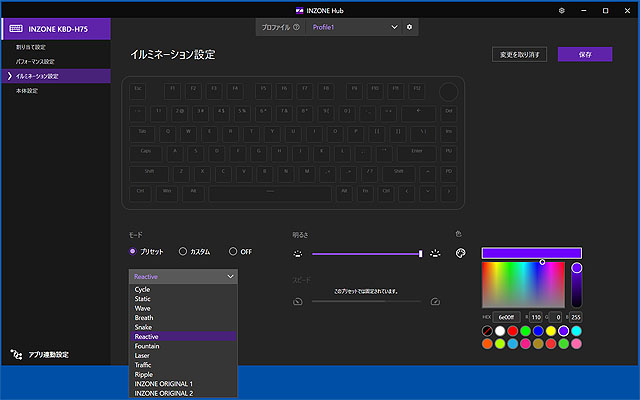Viewport: 640px width, 400px height.
Task: Click the B value field showing 255
Action: click(576, 317)
